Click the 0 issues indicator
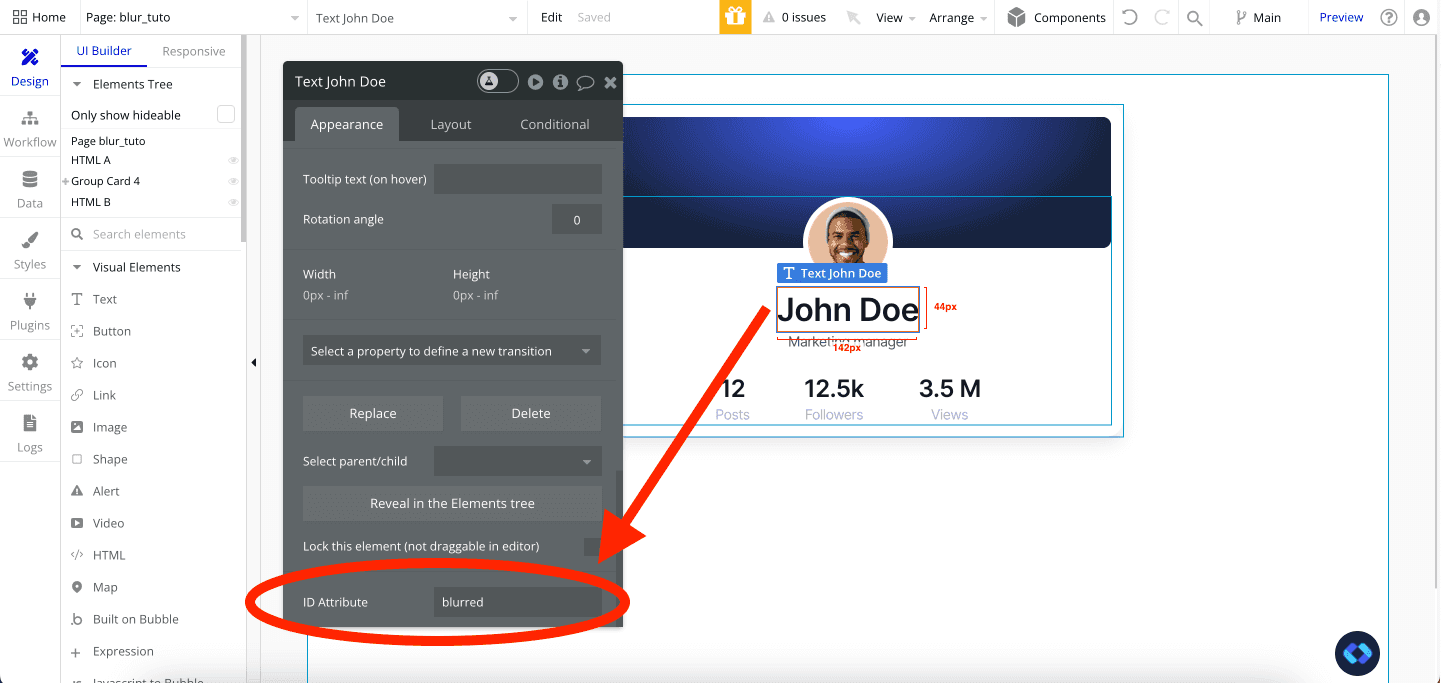Screen dimensions: 1441x683 click(x=795, y=17)
